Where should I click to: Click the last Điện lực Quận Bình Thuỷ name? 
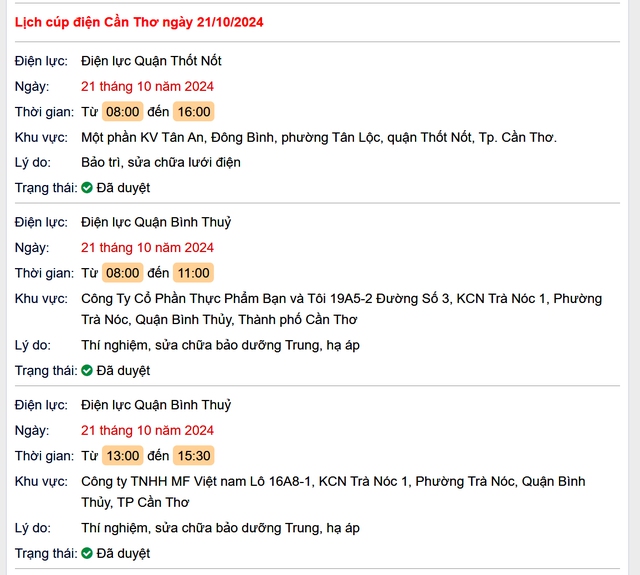[156, 405]
